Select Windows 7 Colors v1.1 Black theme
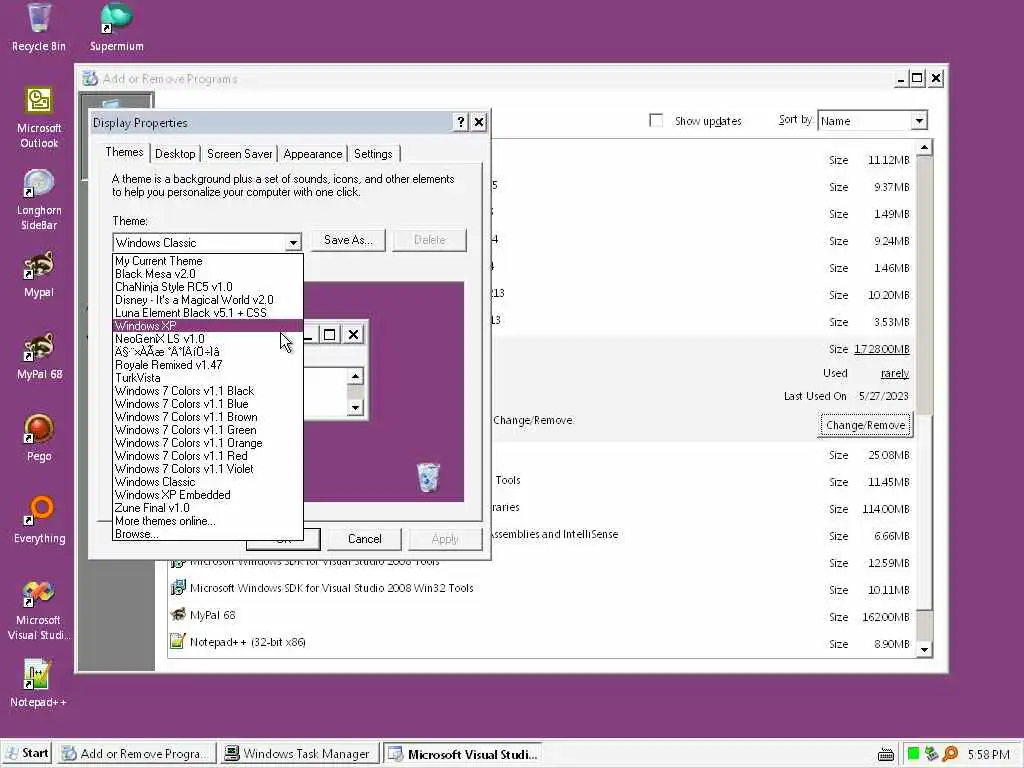Screen dimensions: 1024x768 click(208, 391)
